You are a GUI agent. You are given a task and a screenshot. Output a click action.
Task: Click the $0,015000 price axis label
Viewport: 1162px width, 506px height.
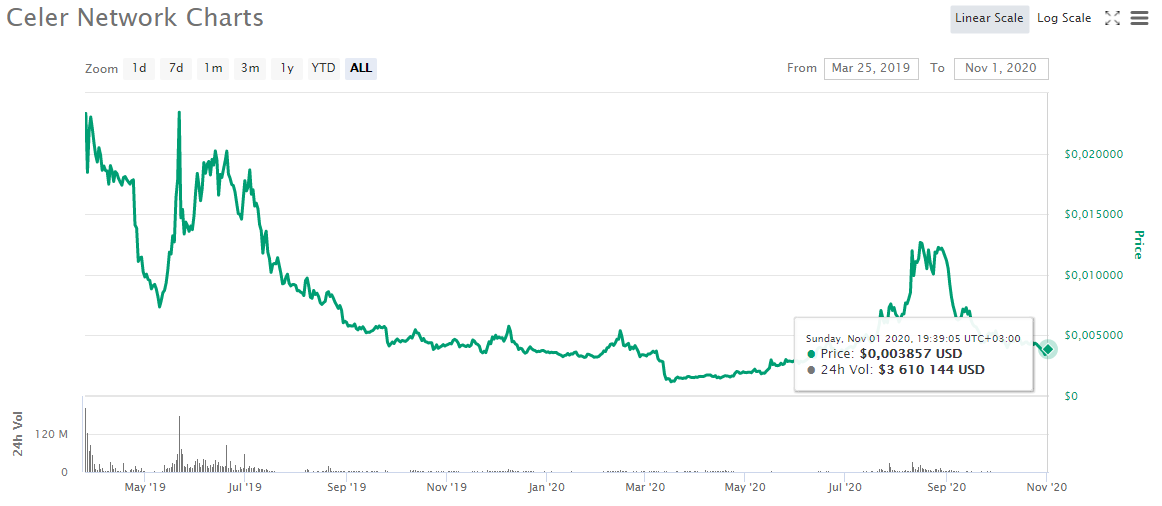(x=1094, y=214)
